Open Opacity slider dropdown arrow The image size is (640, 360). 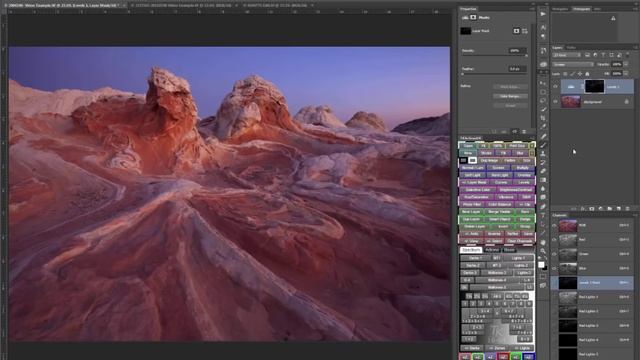[626, 64]
